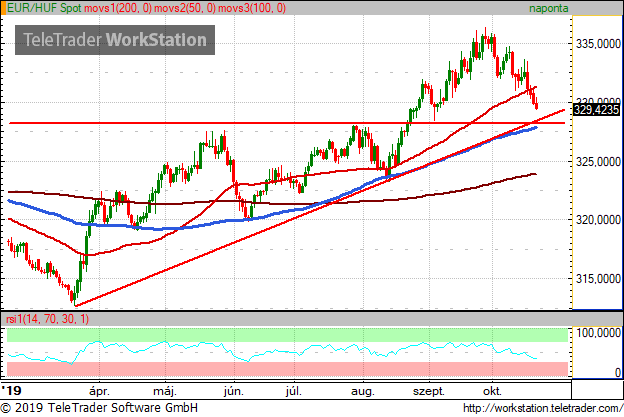The width and height of the screenshot is (624, 417).
Task: Click the current price tag 329,4235
Action: 596,109
